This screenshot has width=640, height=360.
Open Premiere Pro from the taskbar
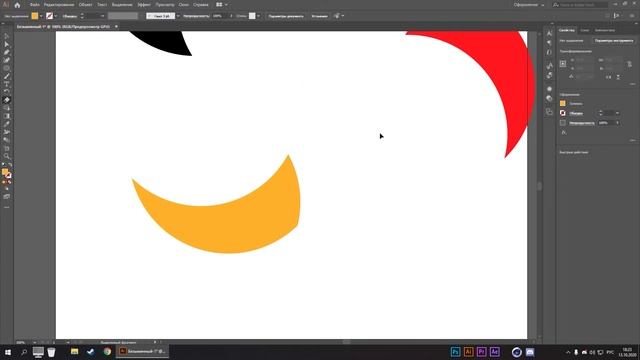482,352
